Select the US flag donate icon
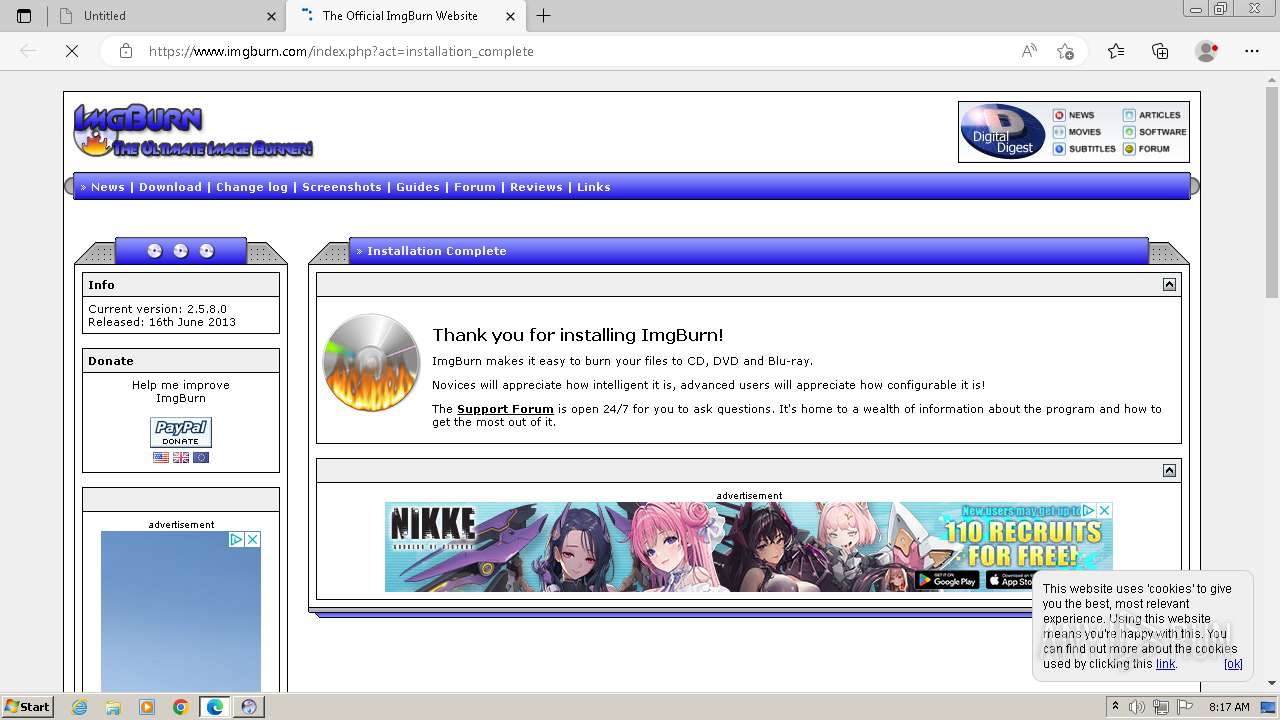1280x720 pixels. pyautogui.click(x=161, y=457)
